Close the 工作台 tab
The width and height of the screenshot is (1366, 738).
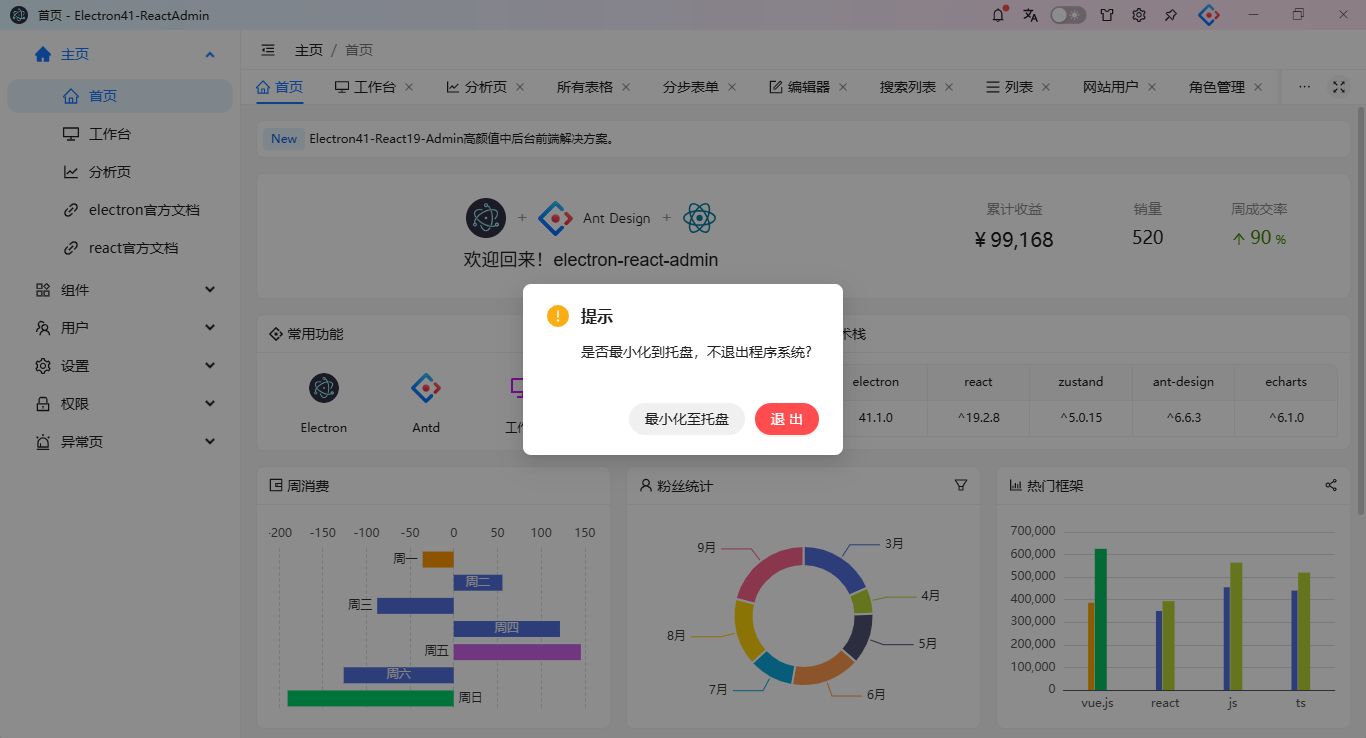pos(409,87)
